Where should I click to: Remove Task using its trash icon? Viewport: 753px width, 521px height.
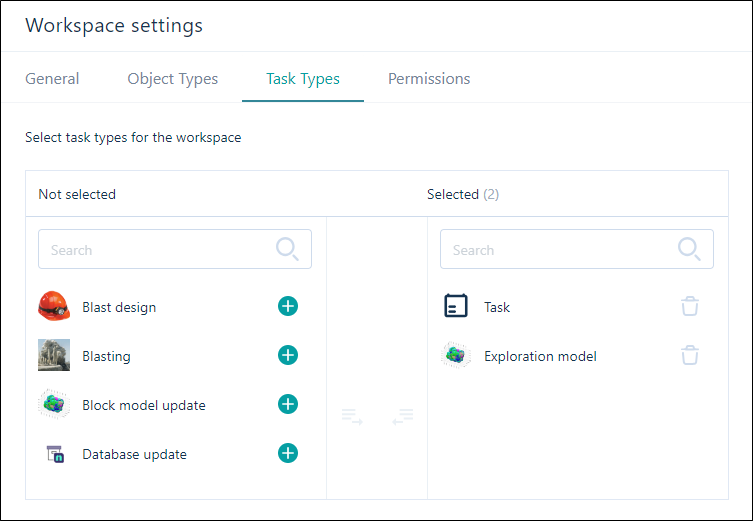(x=690, y=306)
